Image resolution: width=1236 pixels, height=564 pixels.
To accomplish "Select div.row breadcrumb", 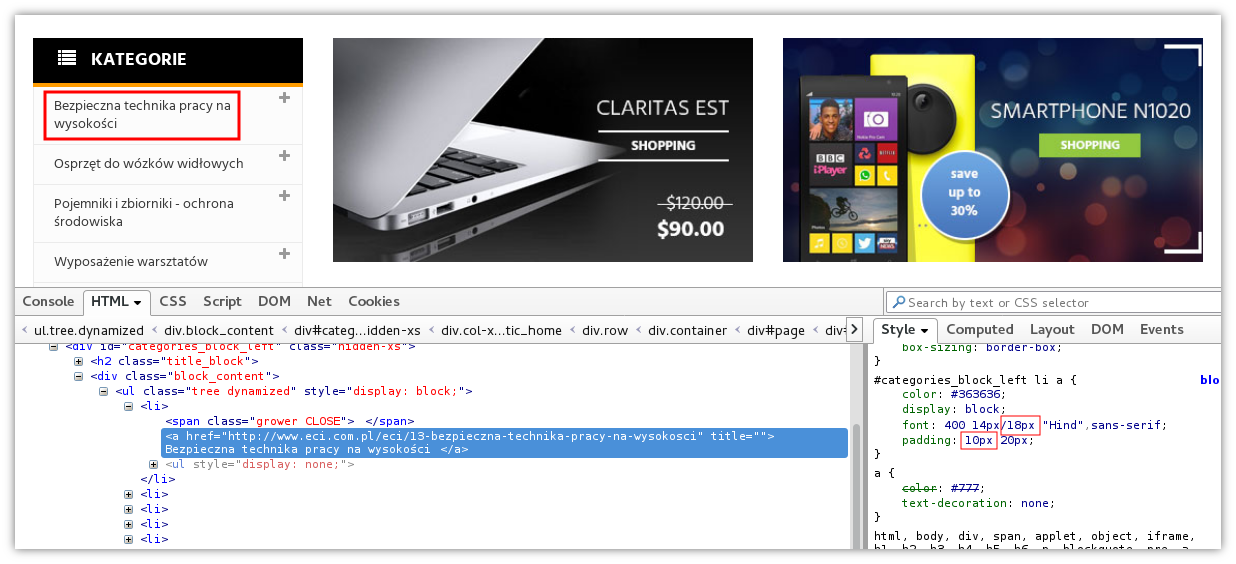I will (605, 330).
